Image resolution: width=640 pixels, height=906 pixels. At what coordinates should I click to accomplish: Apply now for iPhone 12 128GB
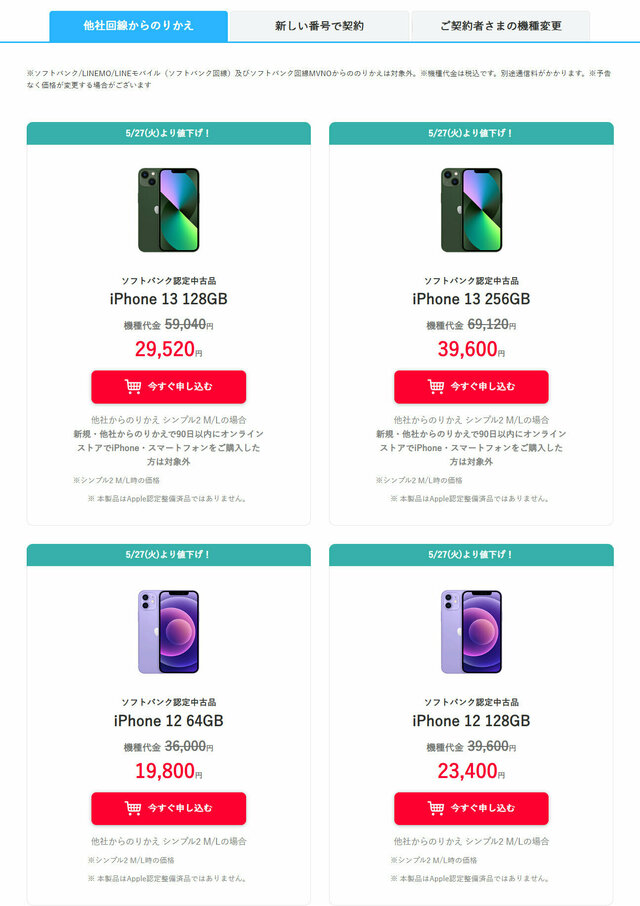[471, 808]
